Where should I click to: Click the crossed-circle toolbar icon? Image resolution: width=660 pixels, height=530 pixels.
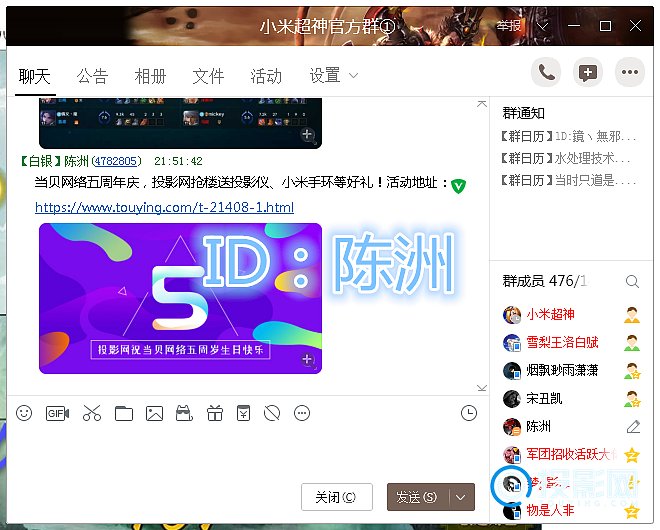tap(272, 413)
